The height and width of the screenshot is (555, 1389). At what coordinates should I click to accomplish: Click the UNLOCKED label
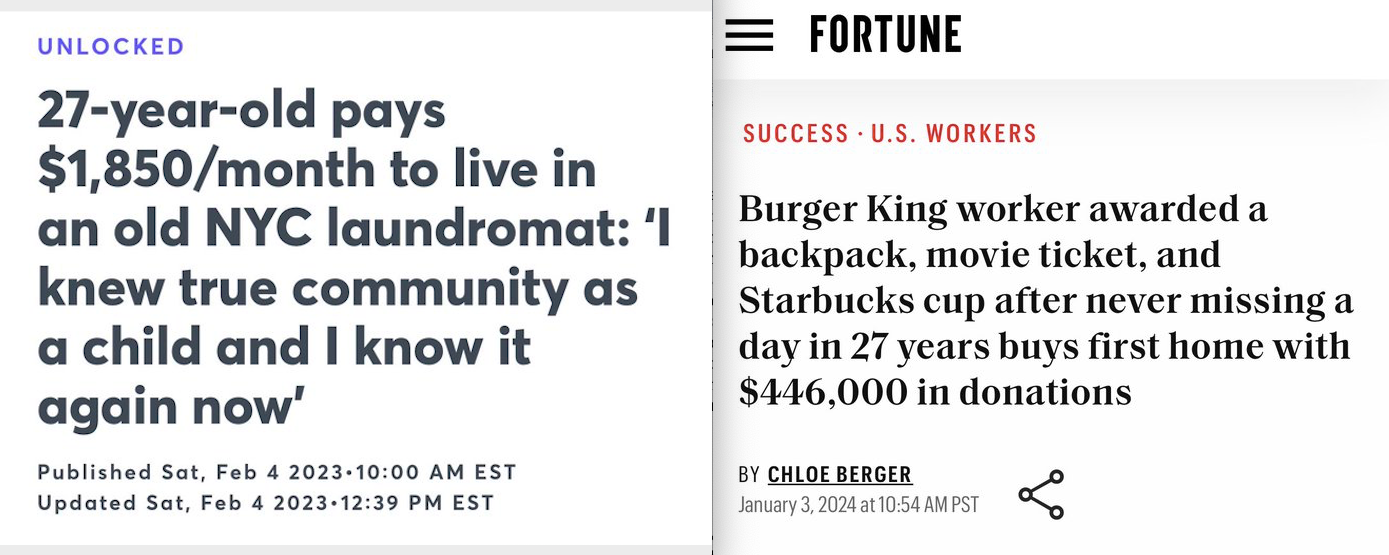[111, 47]
